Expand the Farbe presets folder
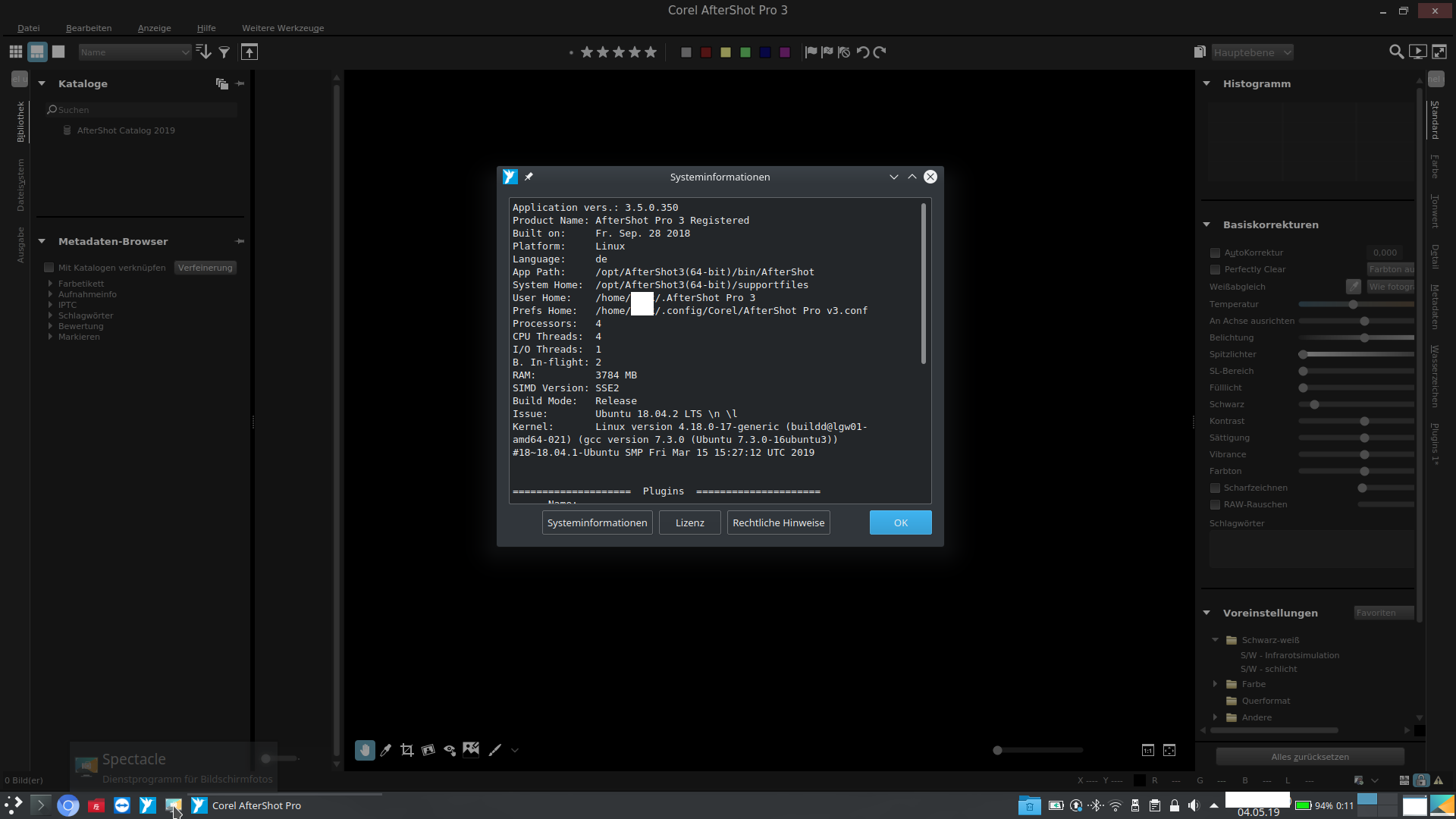 tap(1215, 684)
